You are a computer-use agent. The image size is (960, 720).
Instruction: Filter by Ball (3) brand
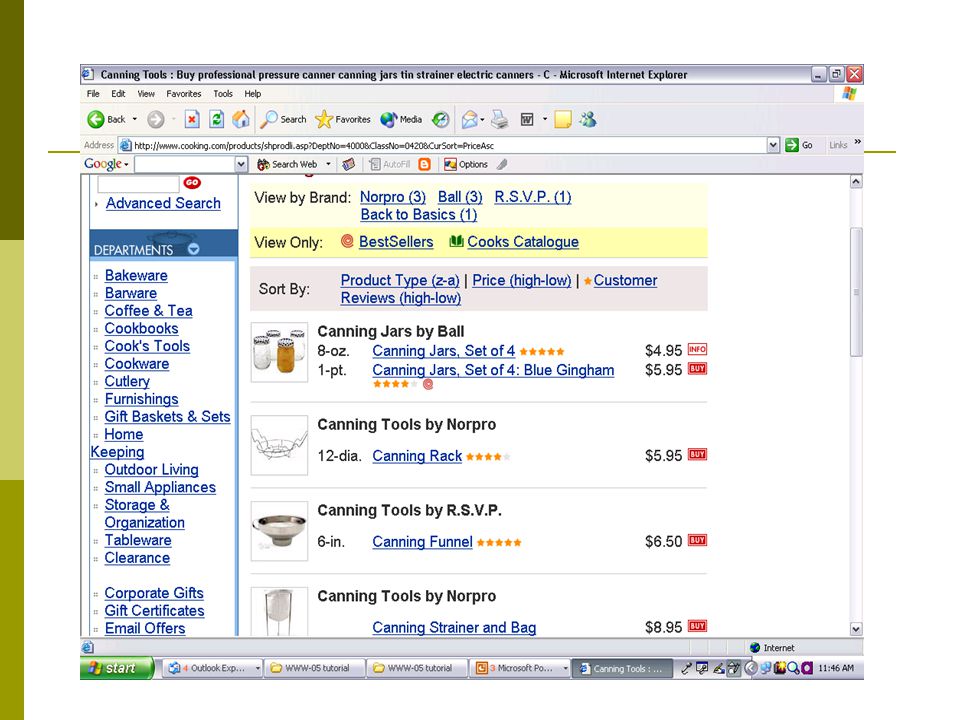tap(460, 197)
